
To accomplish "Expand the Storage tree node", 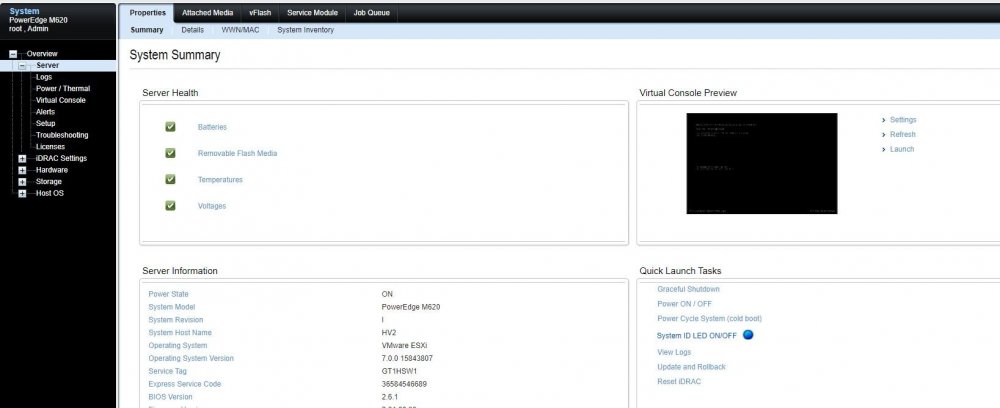I will point(22,182).
